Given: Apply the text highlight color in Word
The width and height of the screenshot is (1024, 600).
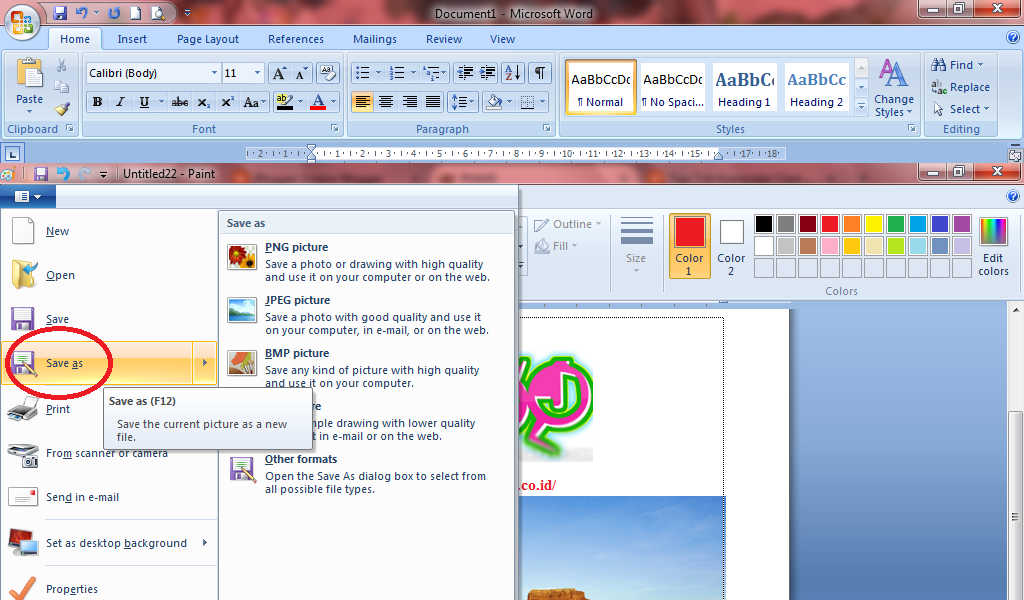Looking at the screenshot, I should pos(284,102).
